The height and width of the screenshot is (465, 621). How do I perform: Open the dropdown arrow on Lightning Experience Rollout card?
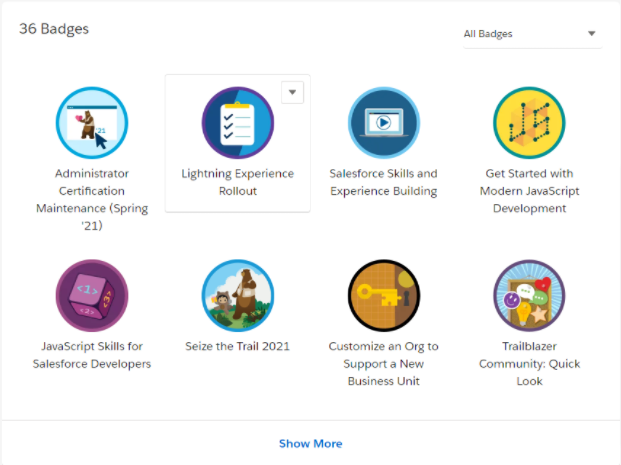pos(292,92)
